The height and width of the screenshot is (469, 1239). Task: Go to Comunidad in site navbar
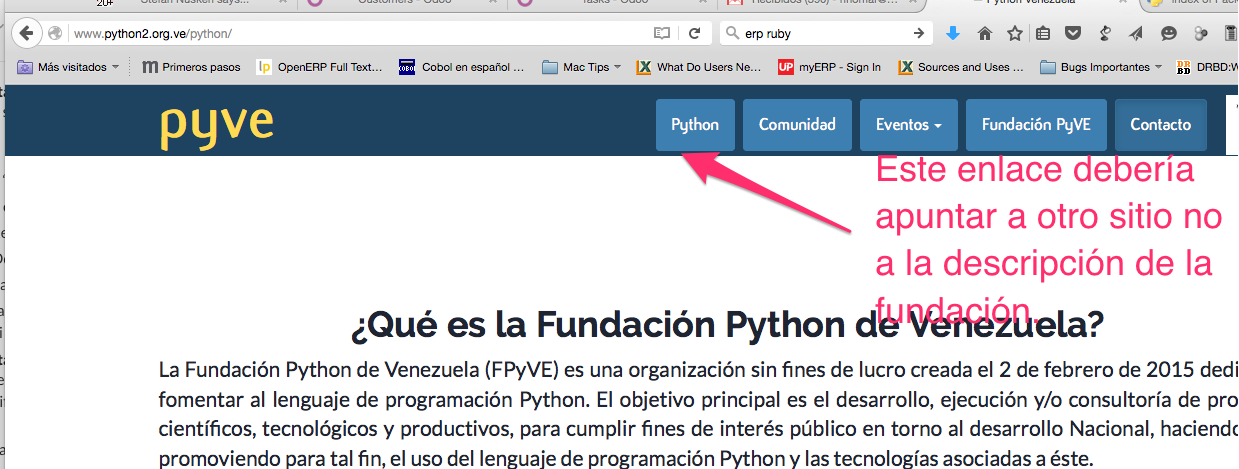tap(797, 125)
